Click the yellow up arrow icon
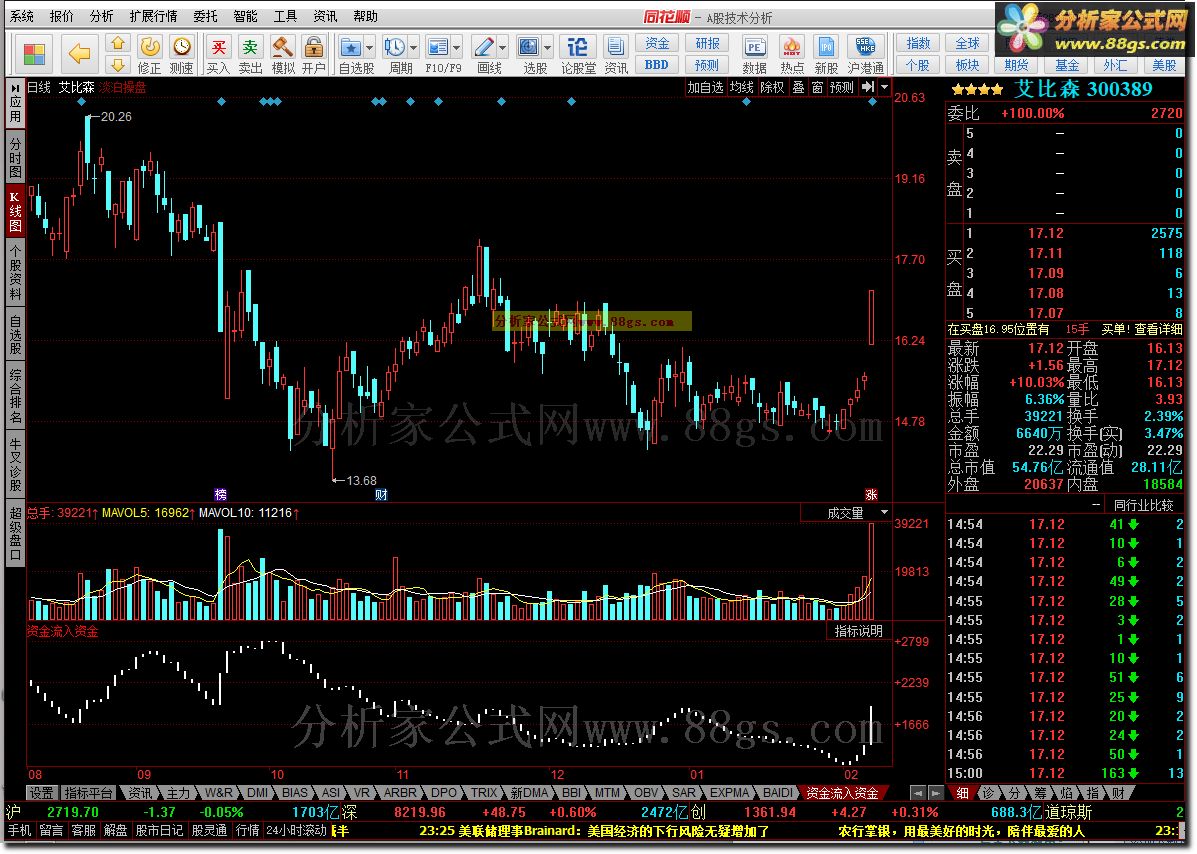Screen dimensions: 1197x854 pyautogui.click(x=118, y=44)
